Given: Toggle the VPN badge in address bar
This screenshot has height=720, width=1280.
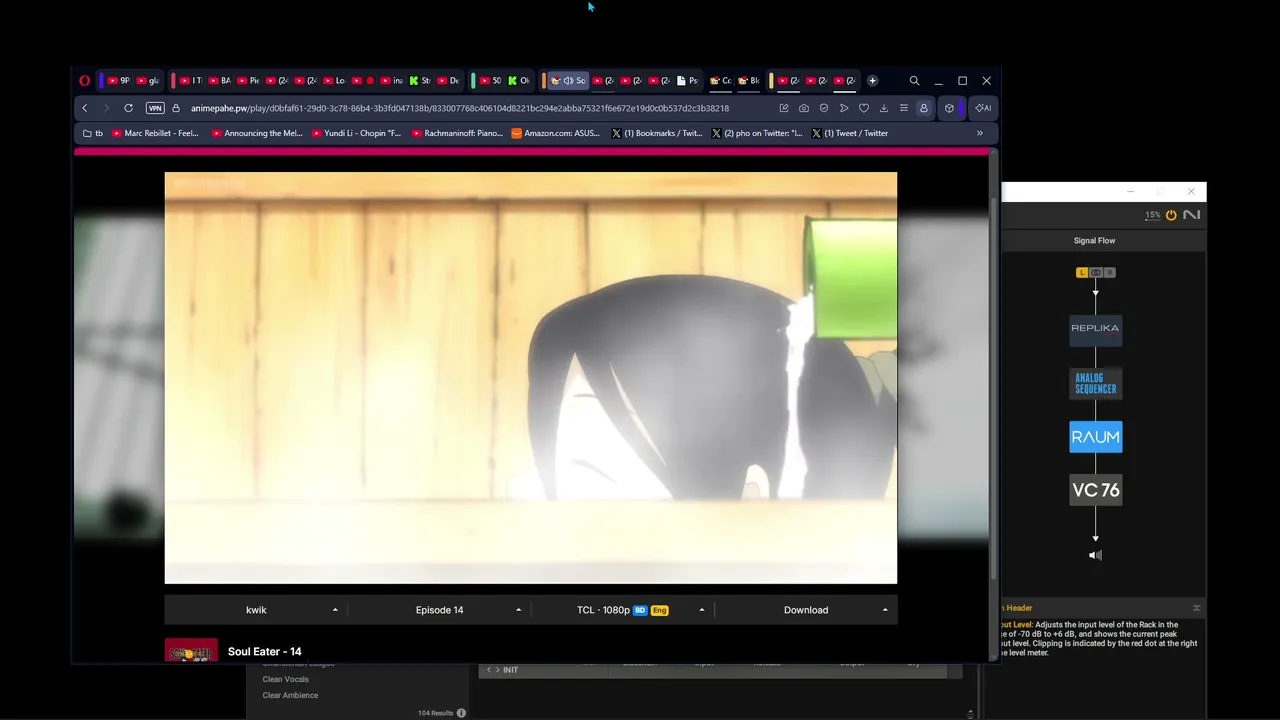Looking at the screenshot, I should coord(155,108).
